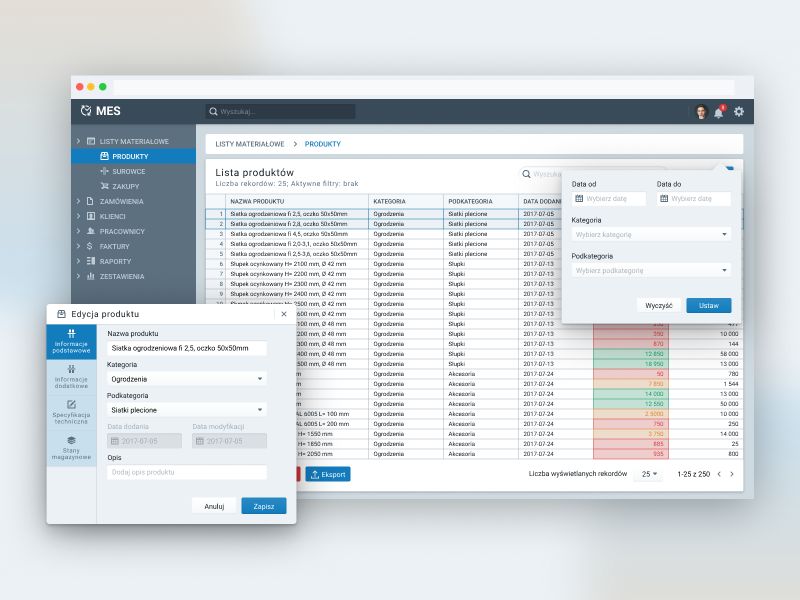Expand the Faktury sidebar section
Image resolution: width=800 pixels, height=600 pixels.
point(78,246)
